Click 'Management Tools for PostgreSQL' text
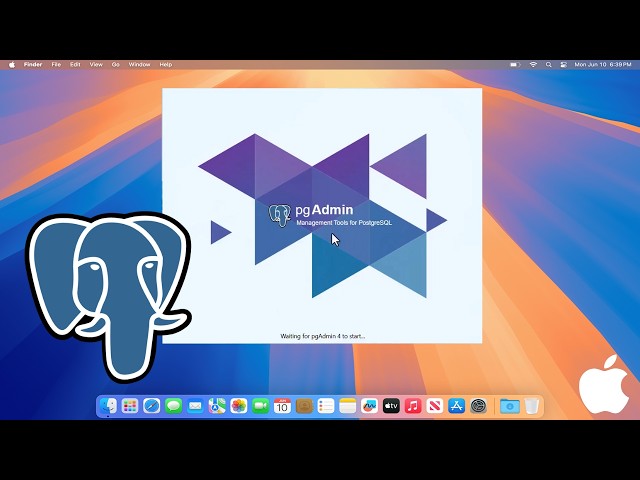 [344, 223]
